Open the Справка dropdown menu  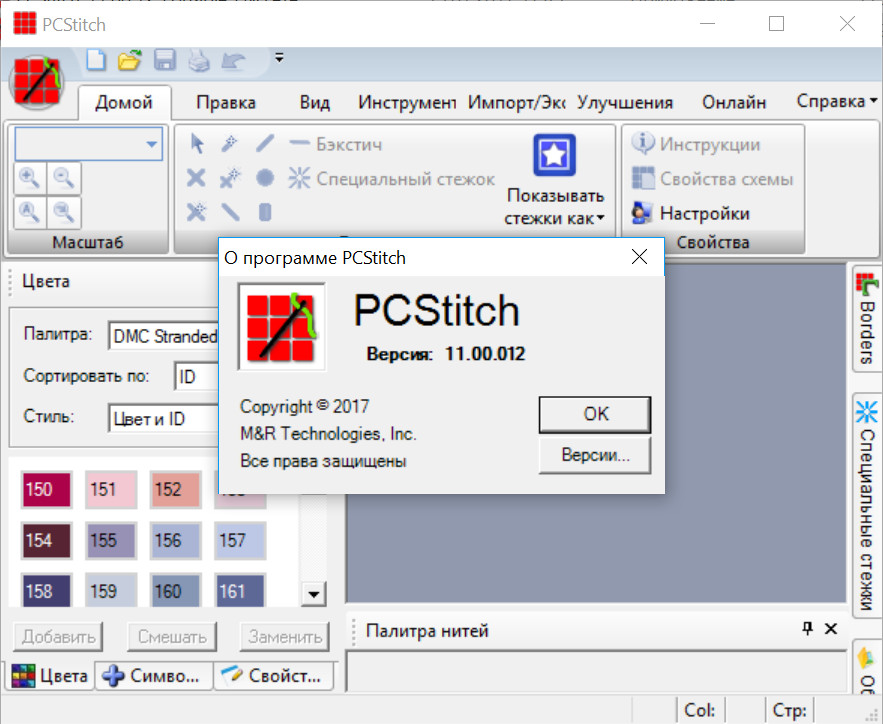(836, 101)
